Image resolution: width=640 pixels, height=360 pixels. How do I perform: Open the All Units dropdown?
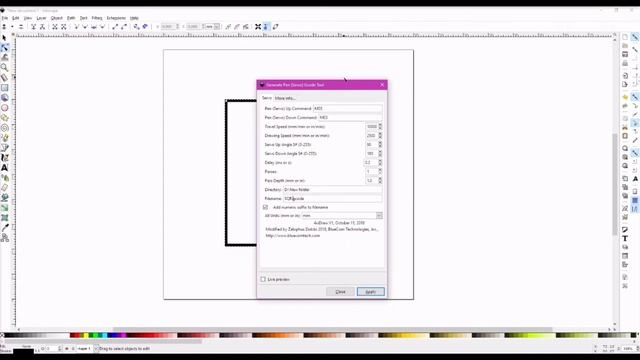coord(379,216)
